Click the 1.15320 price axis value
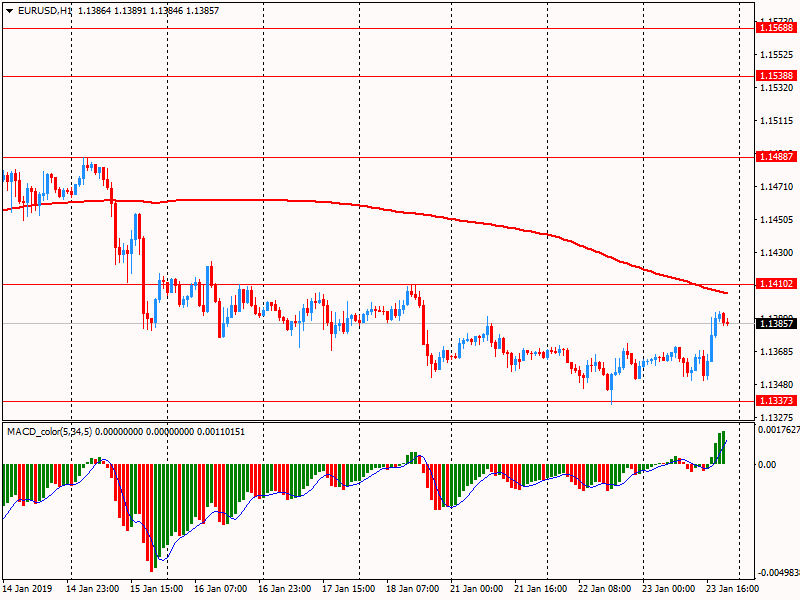This screenshot has width=800, height=600. pyautogui.click(x=777, y=88)
